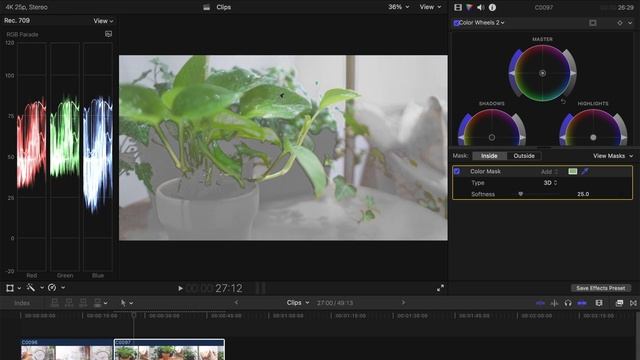Open the Info inspector icon
Screen dimensions: 640x360
click(x=492, y=7)
